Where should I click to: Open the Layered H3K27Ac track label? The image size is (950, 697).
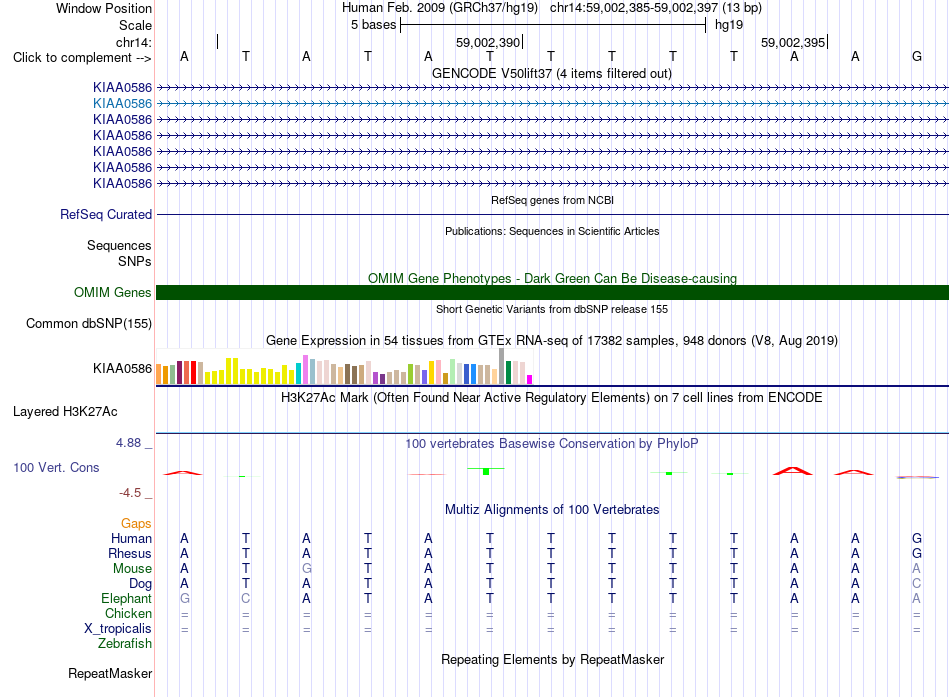coord(65,412)
